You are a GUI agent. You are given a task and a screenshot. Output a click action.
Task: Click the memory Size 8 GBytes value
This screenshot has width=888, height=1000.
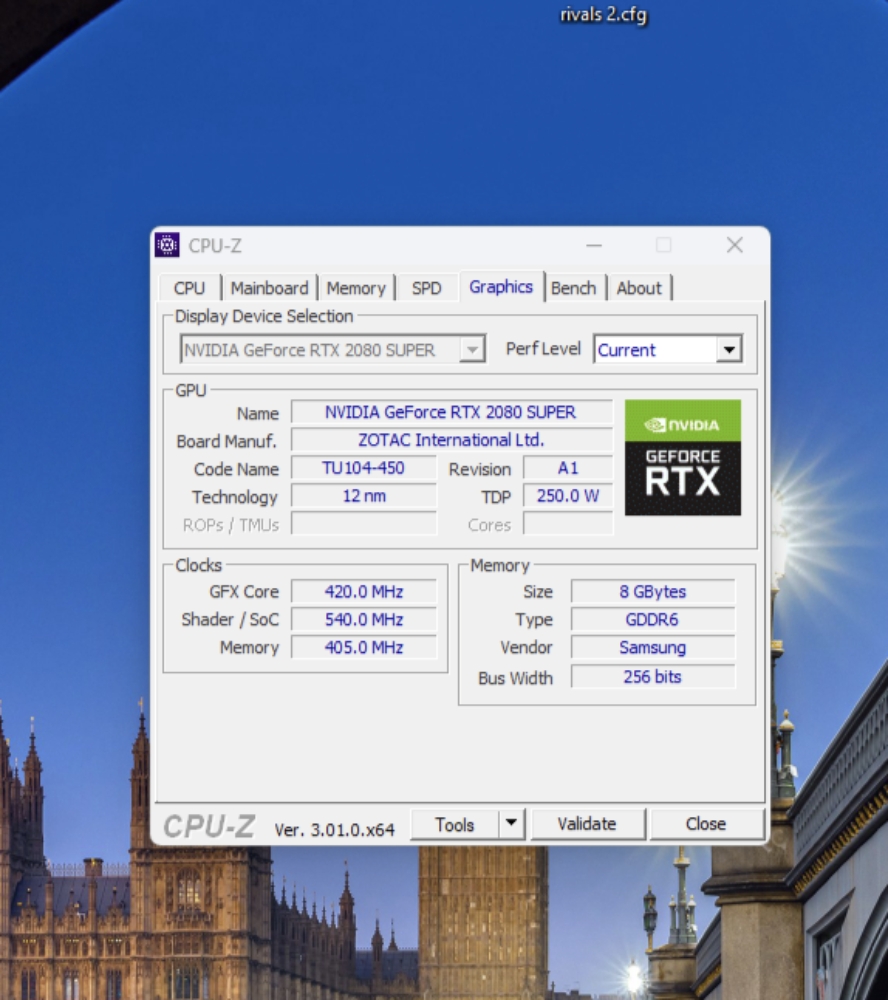[x=653, y=592]
